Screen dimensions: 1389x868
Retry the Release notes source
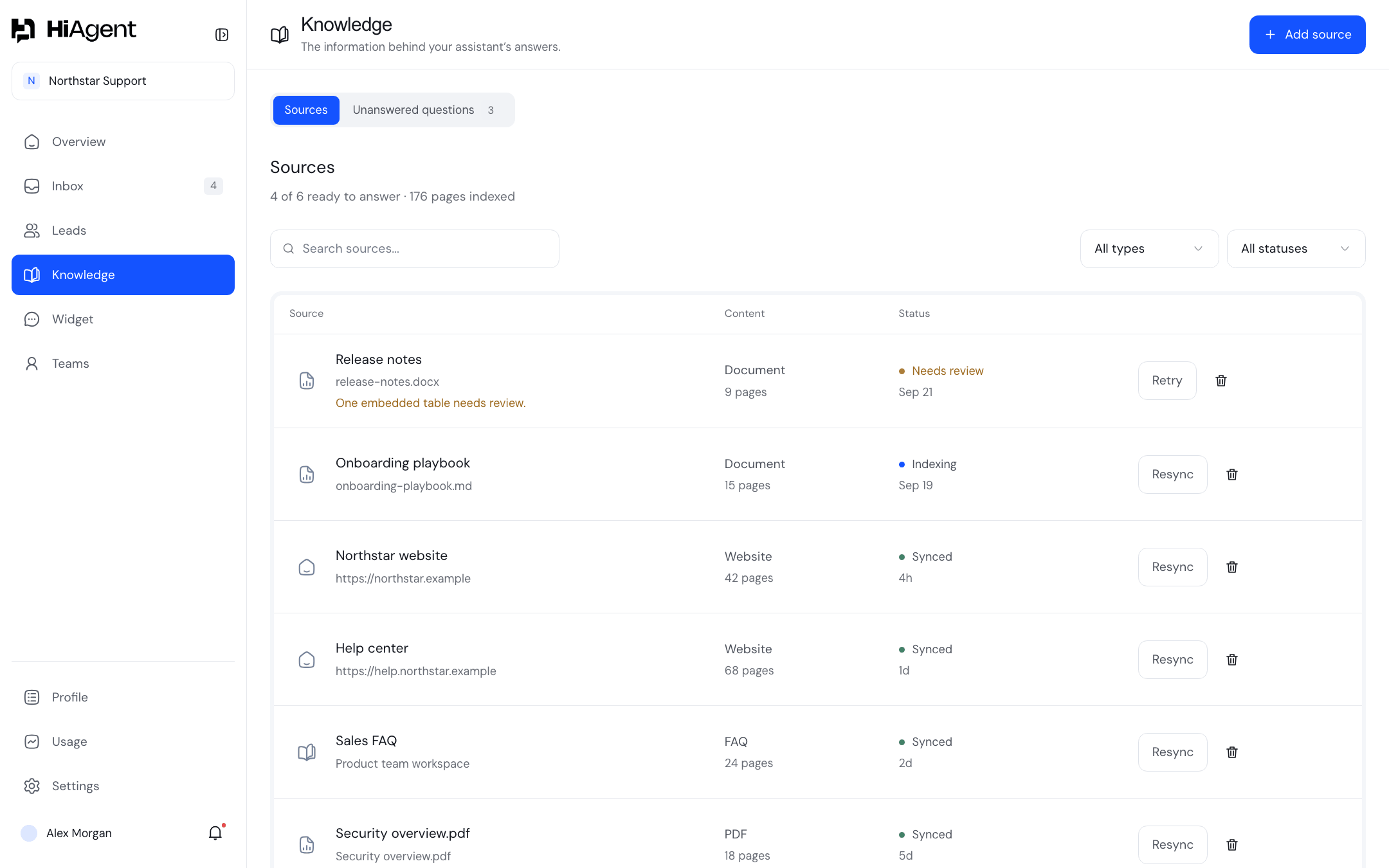tap(1167, 381)
